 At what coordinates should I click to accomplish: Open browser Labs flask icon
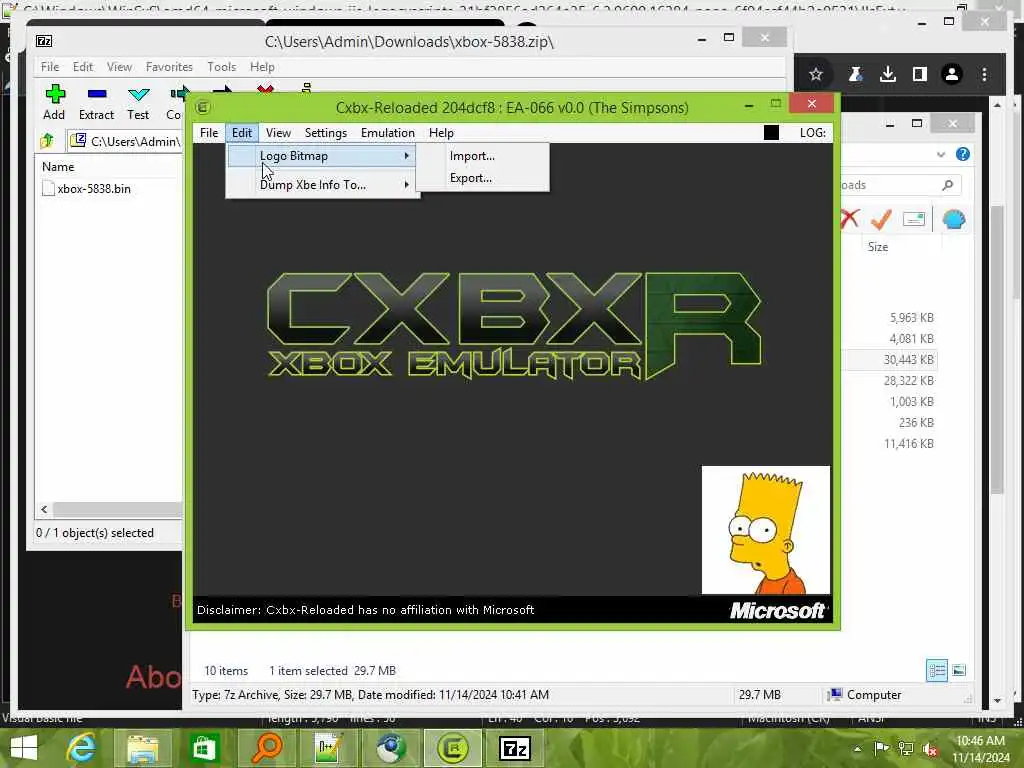click(855, 74)
